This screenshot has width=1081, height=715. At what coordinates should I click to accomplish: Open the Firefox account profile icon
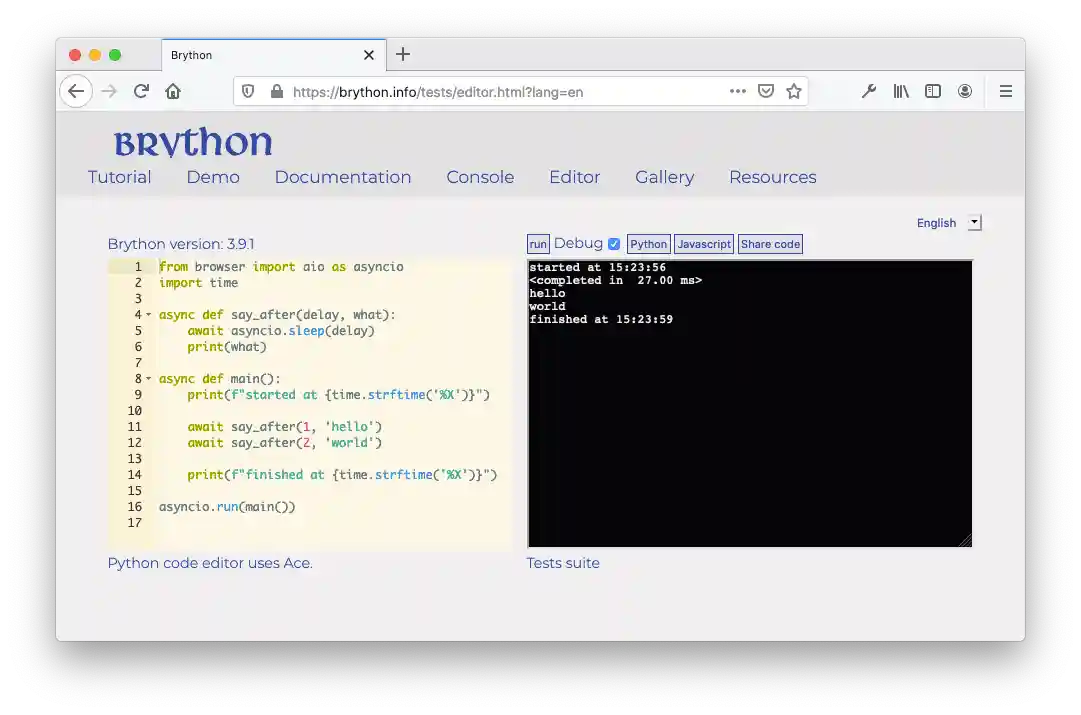tap(964, 91)
